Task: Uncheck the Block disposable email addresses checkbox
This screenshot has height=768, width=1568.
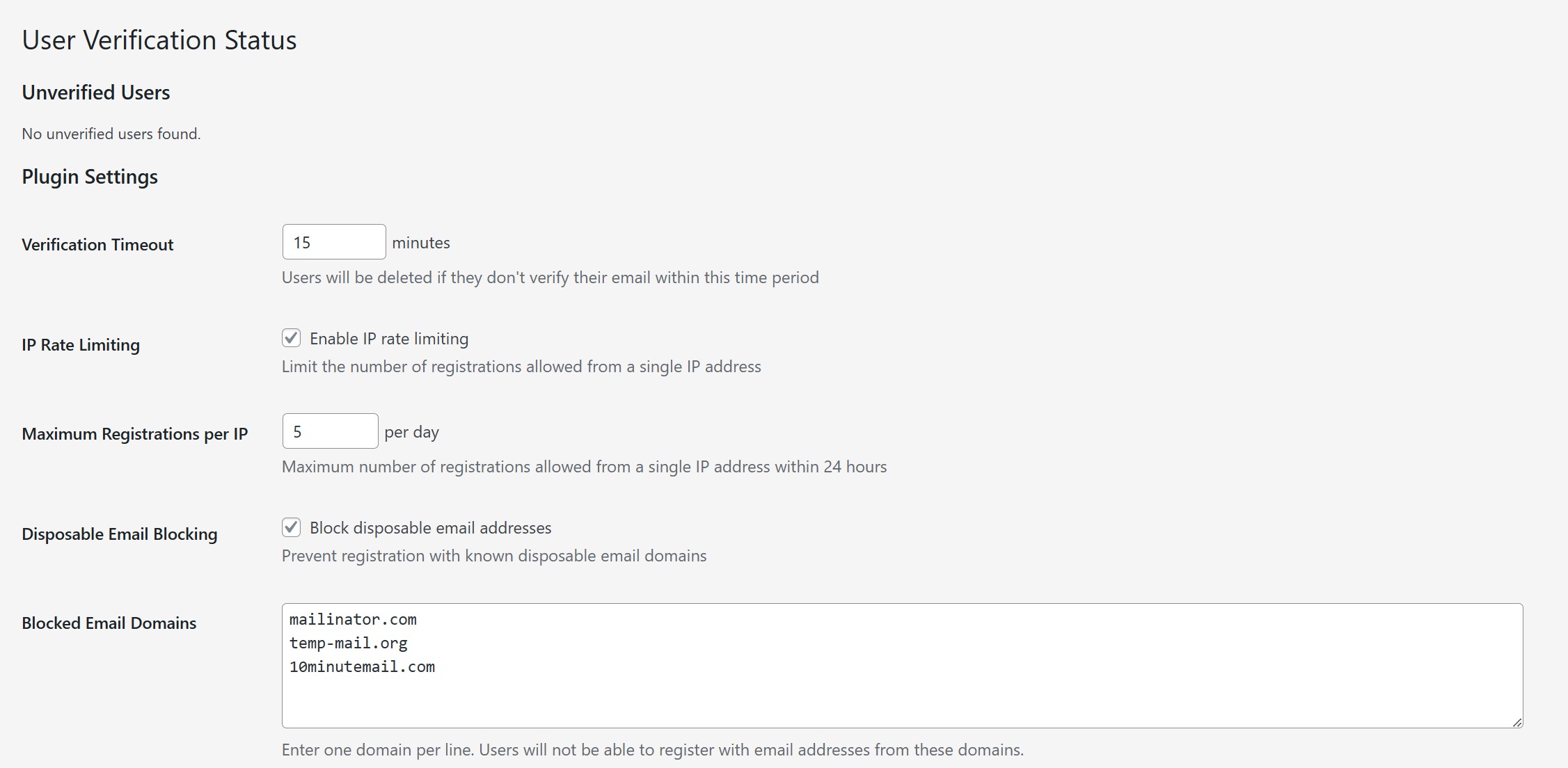Action: (x=292, y=527)
